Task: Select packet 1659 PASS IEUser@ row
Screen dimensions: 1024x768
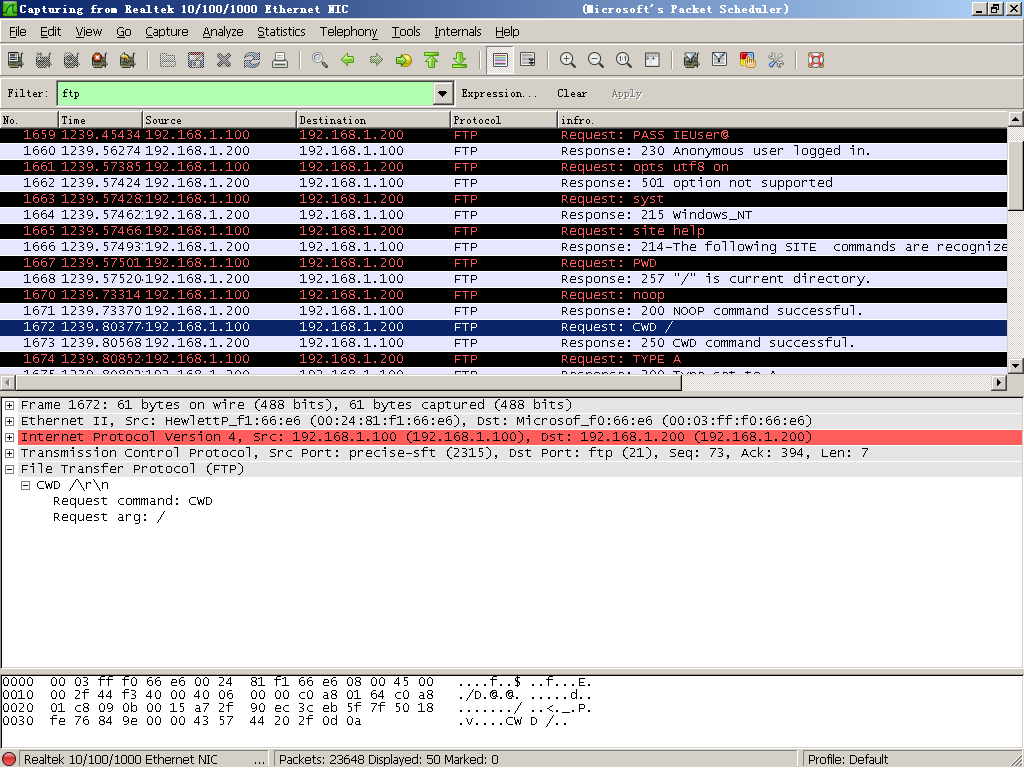Action: click(x=504, y=135)
